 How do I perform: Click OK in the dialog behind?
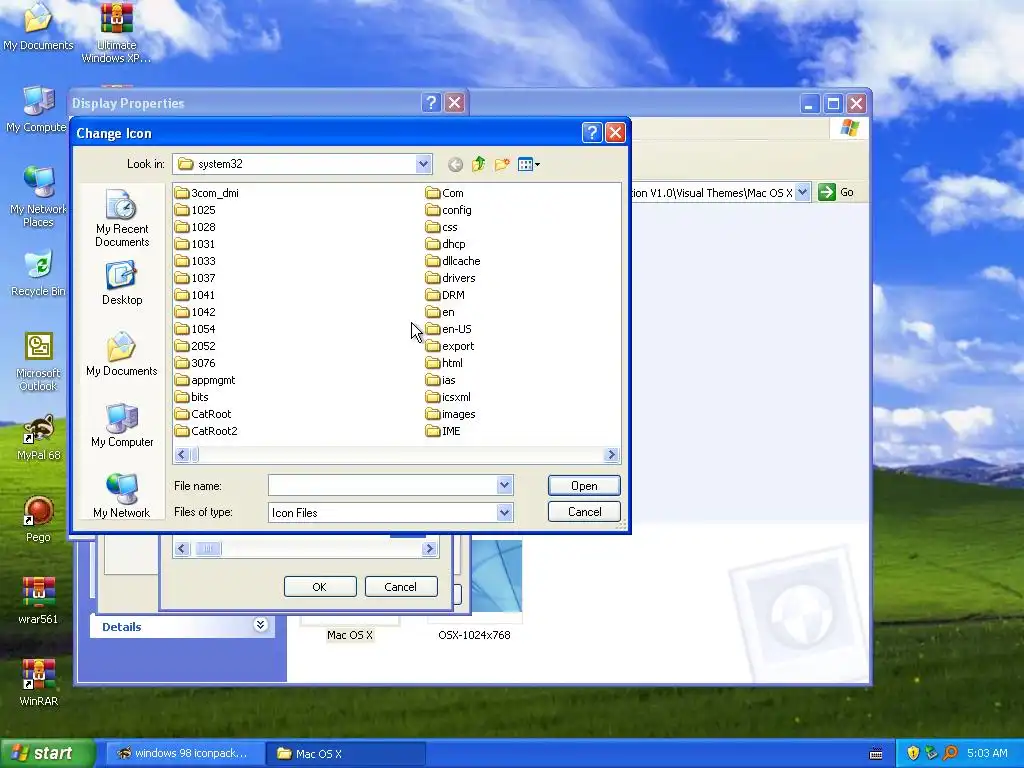click(320, 586)
